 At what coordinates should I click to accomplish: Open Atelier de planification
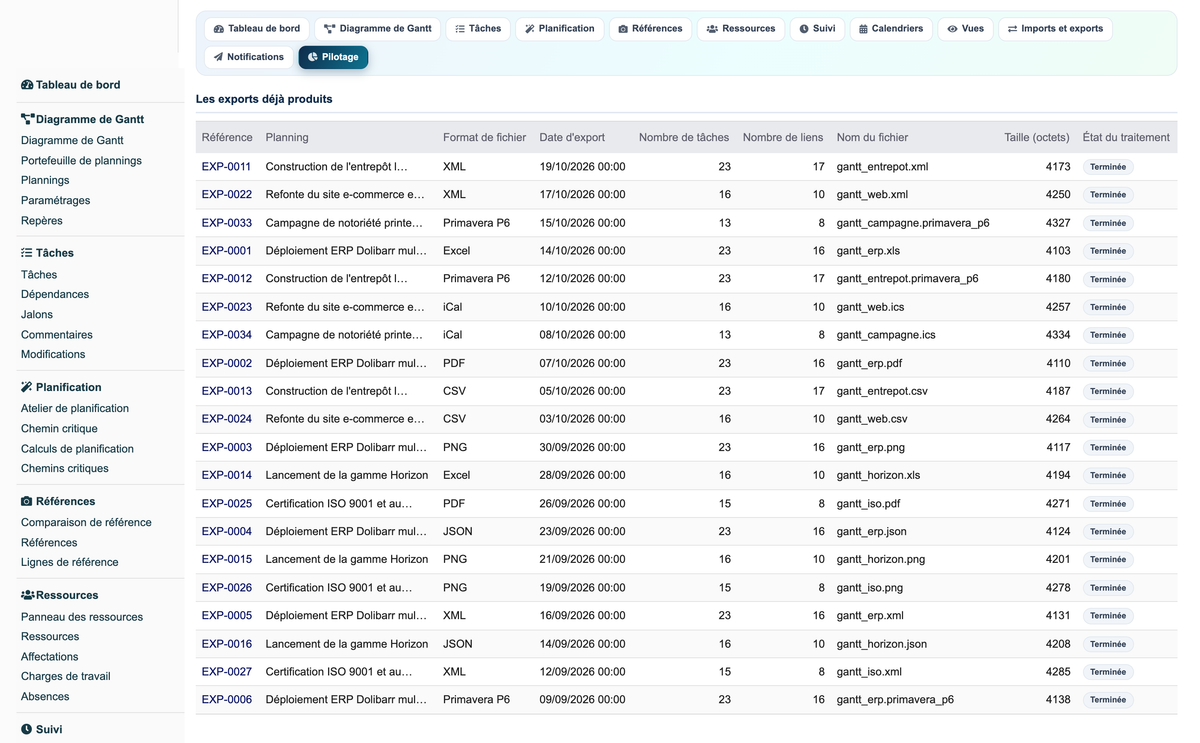(x=75, y=408)
